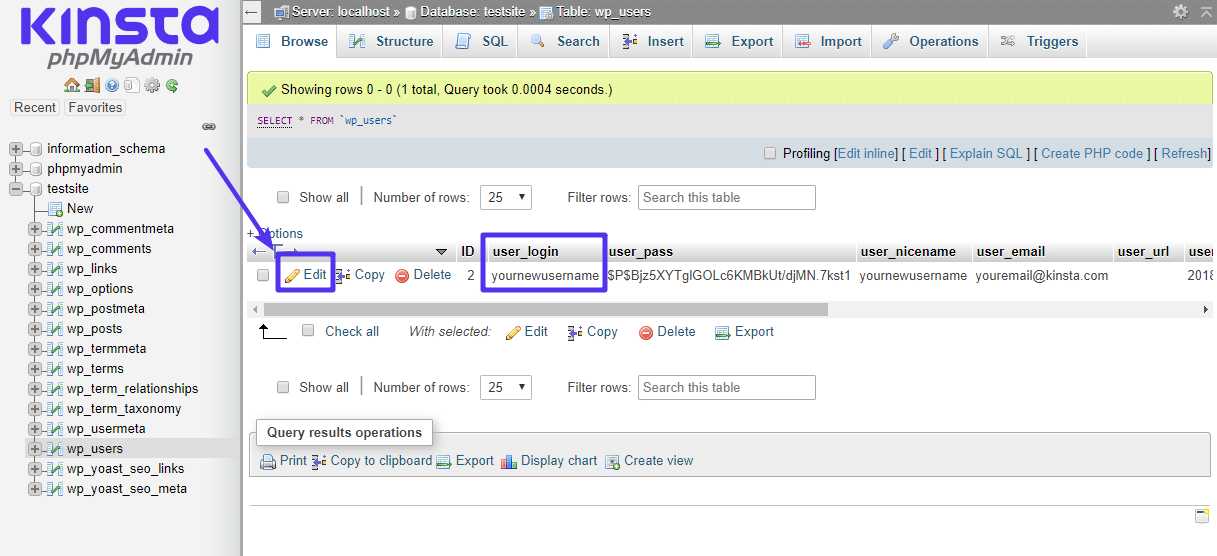Switch to the Structure tab
This screenshot has width=1217, height=556.
[x=391, y=42]
